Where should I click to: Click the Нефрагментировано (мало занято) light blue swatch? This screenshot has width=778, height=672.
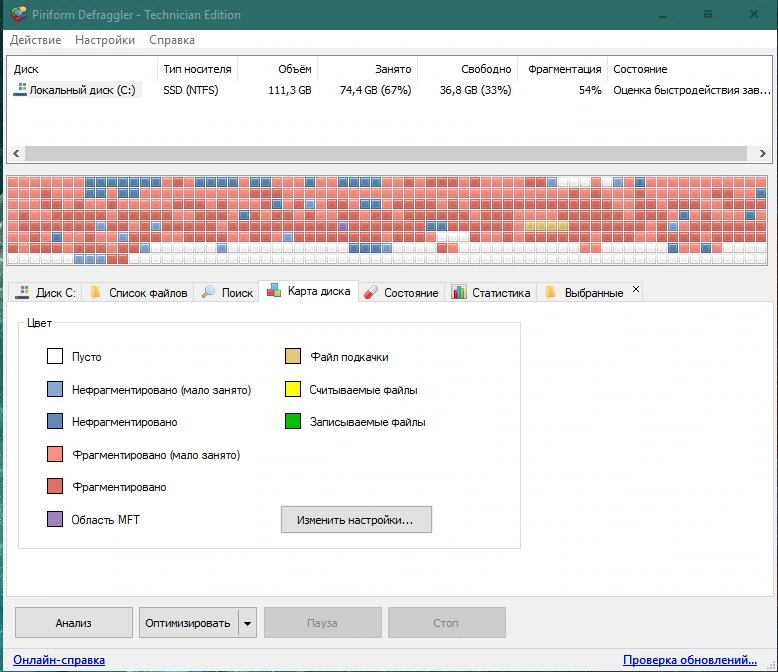click(55, 389)
